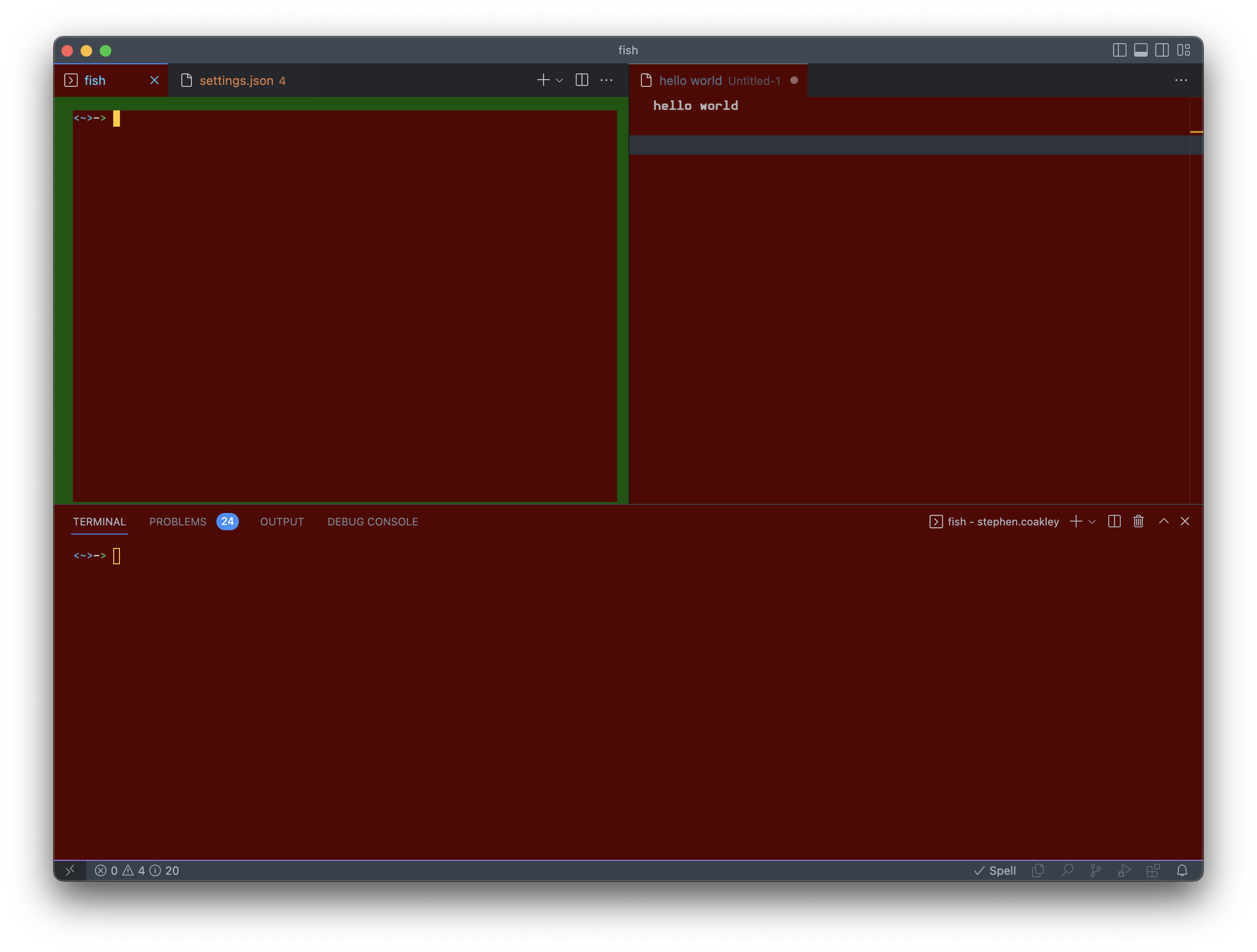Viewport: 1257px width, 952px height.
Task: Switch to the settings.json tab
Action: click(237, 80)
